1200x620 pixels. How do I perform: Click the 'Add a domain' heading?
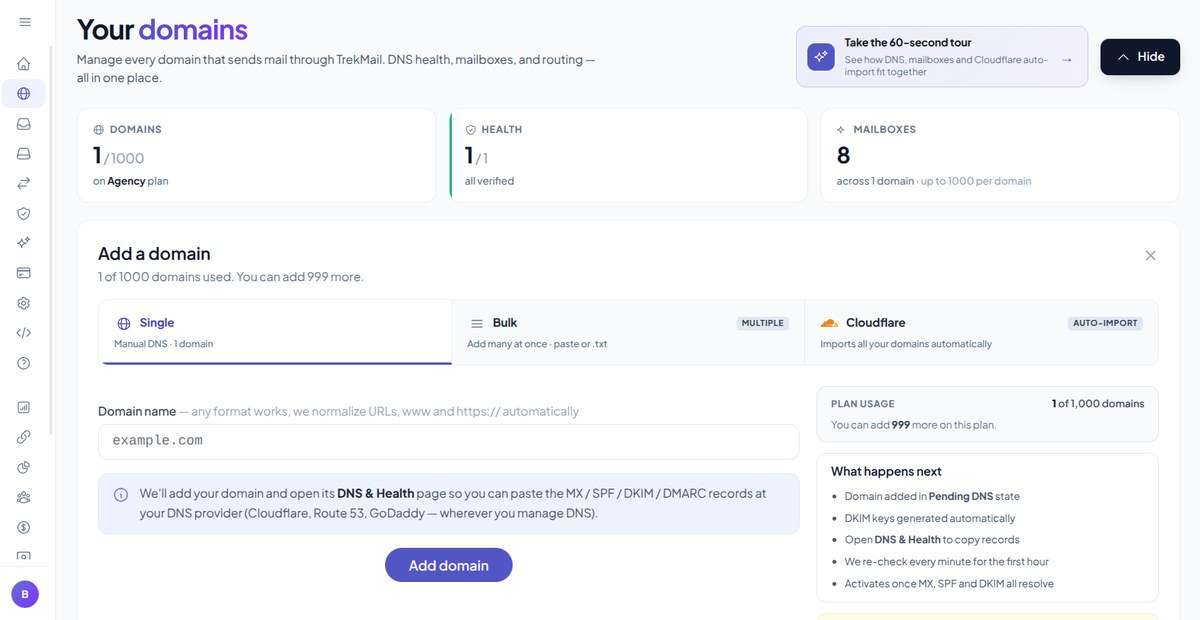(x=154, y=254)
